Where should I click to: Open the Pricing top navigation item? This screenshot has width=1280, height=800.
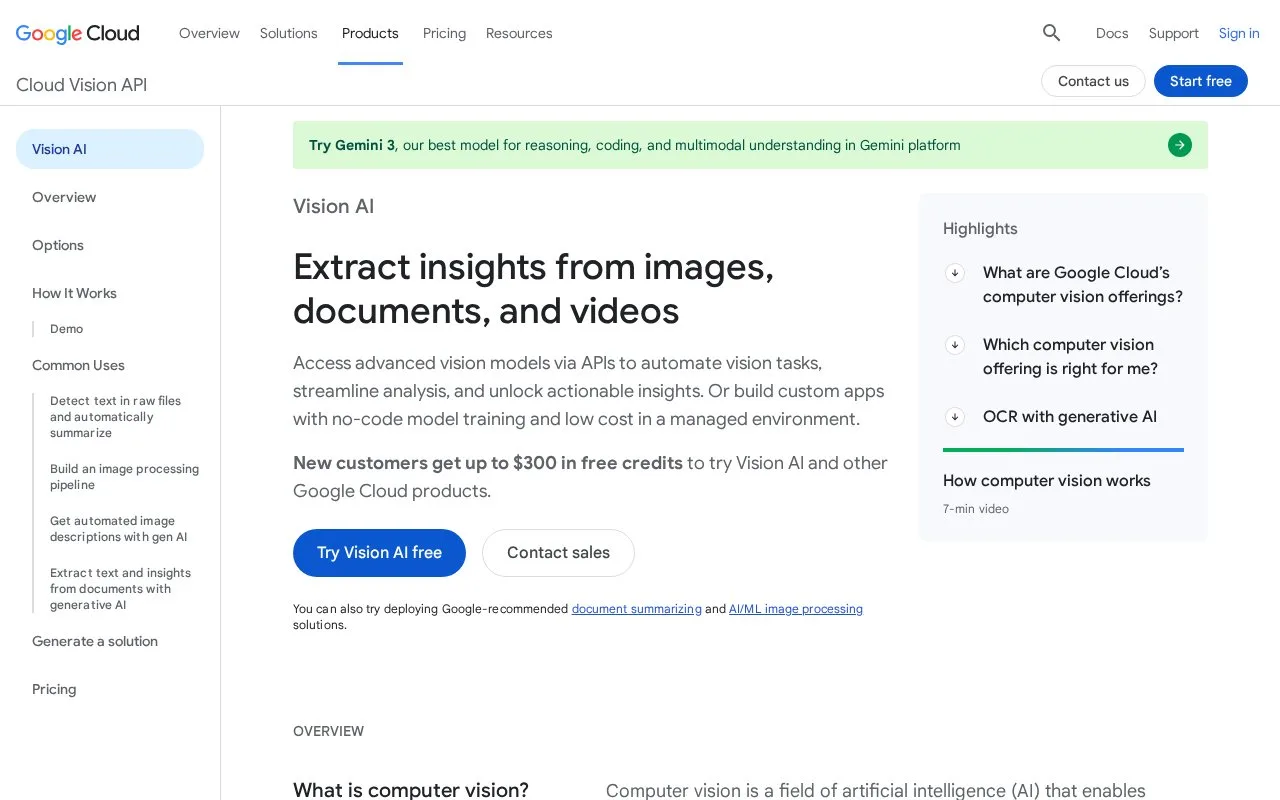coord(444,33)
